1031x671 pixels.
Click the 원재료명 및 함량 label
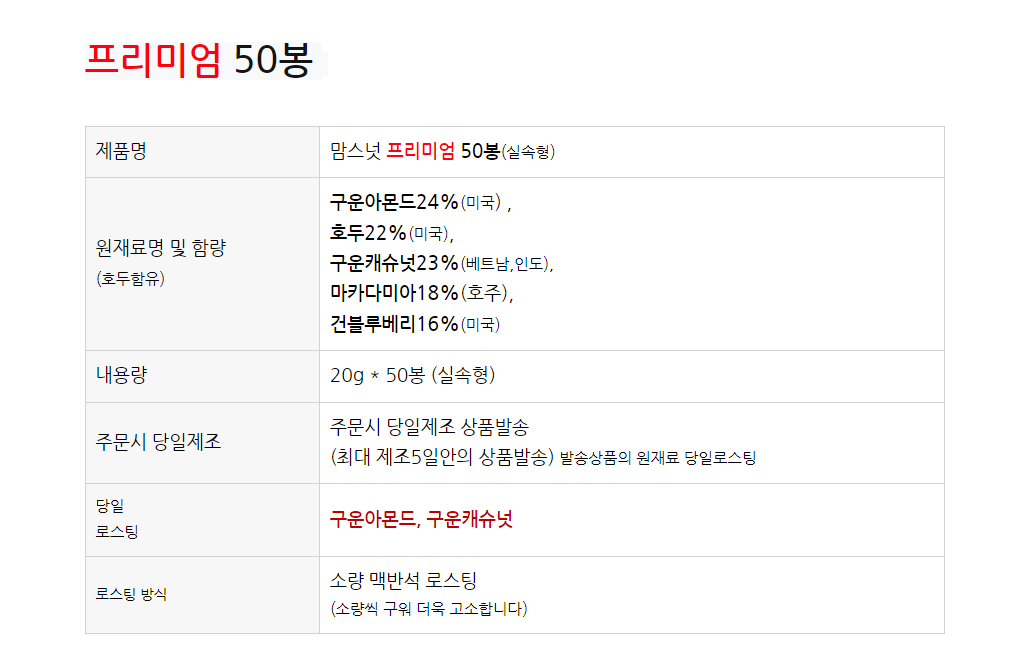pyautogui.click(x=160, y=249)
